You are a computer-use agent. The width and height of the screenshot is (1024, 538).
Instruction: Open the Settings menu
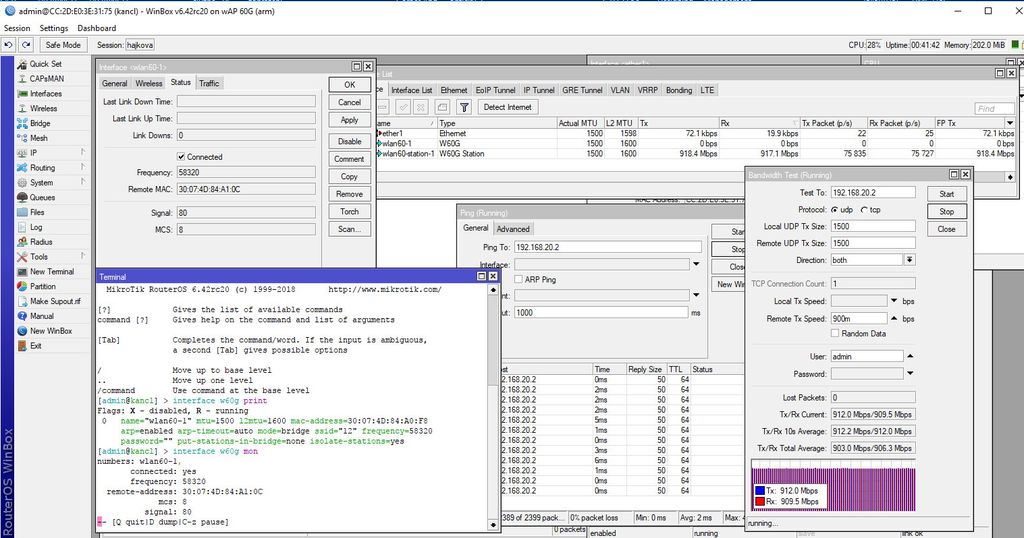point(54,28)
